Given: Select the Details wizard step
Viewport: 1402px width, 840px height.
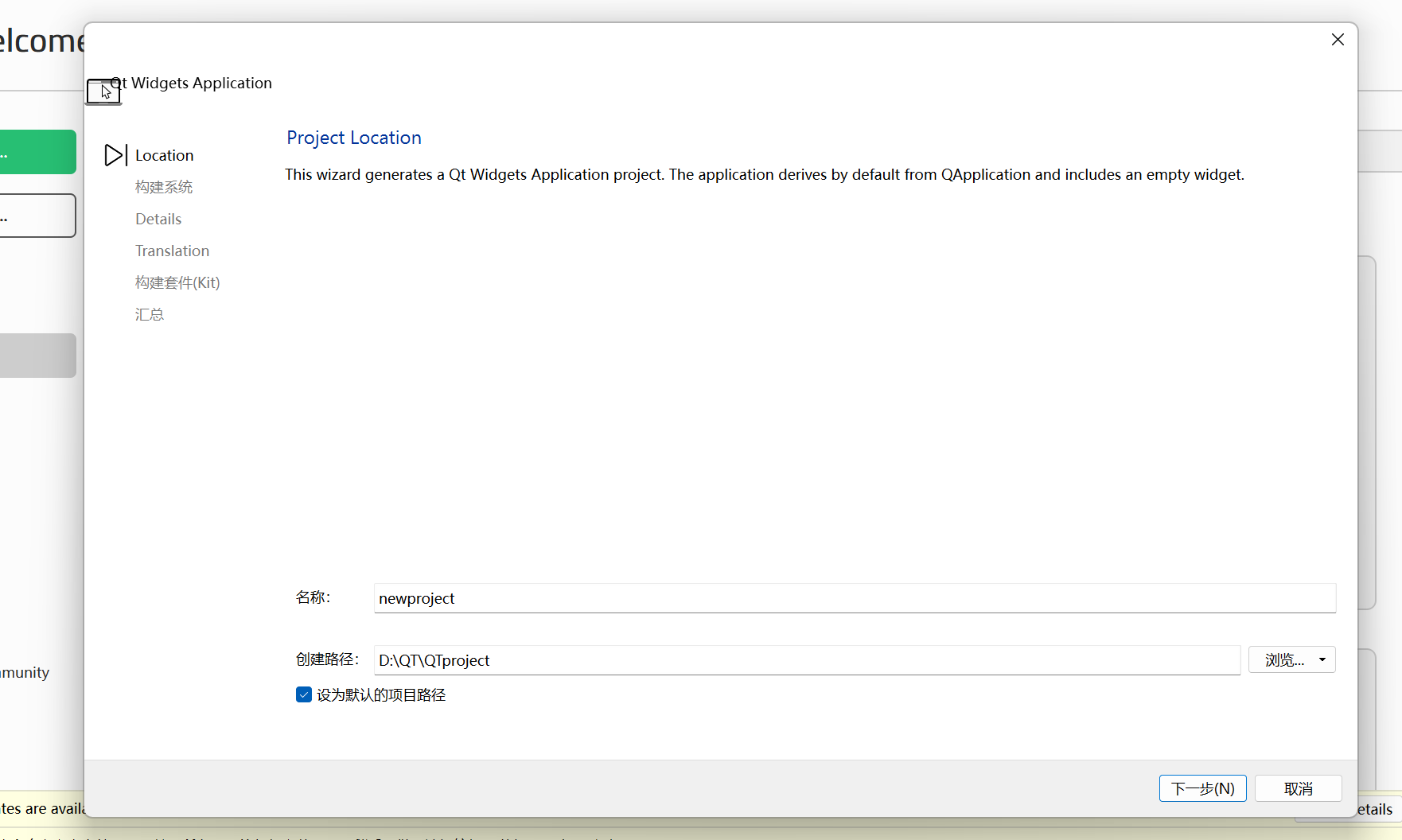Looking at the screenshot, I should tap(158, 219).
